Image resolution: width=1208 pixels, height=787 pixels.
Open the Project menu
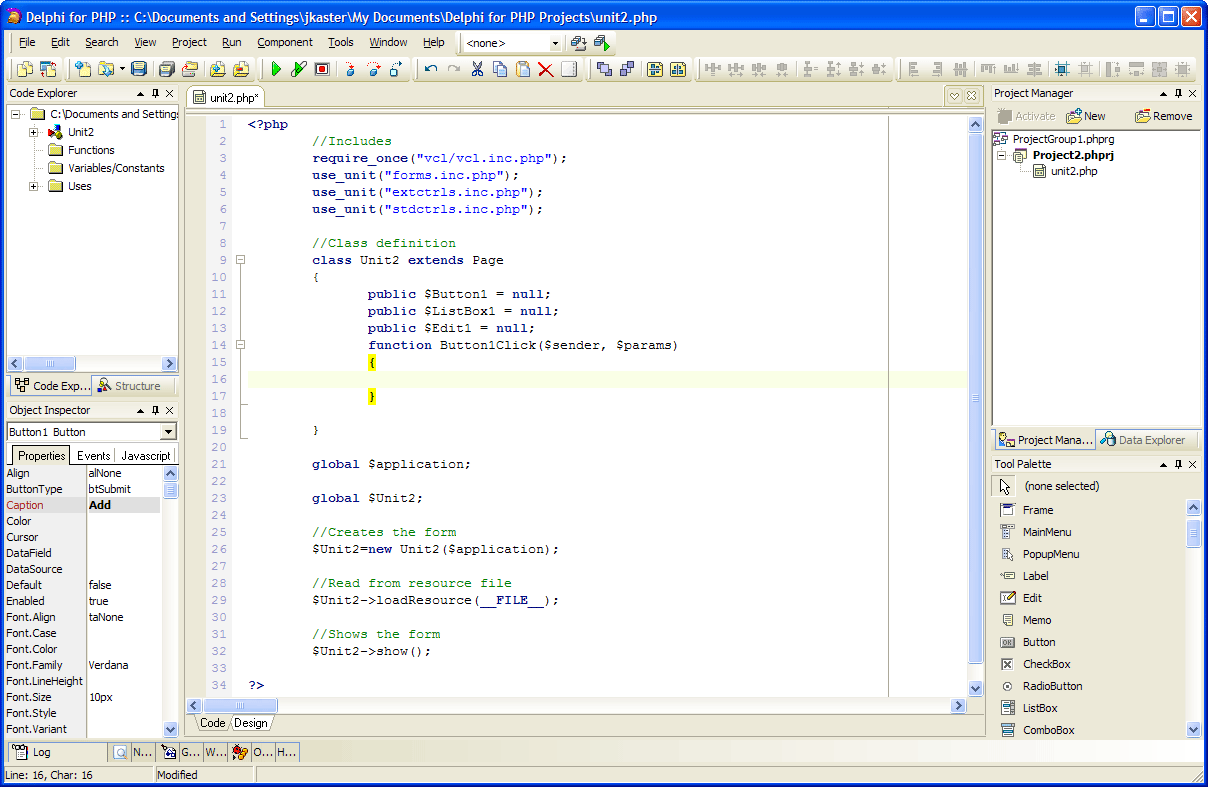click(x=189, y=42)
